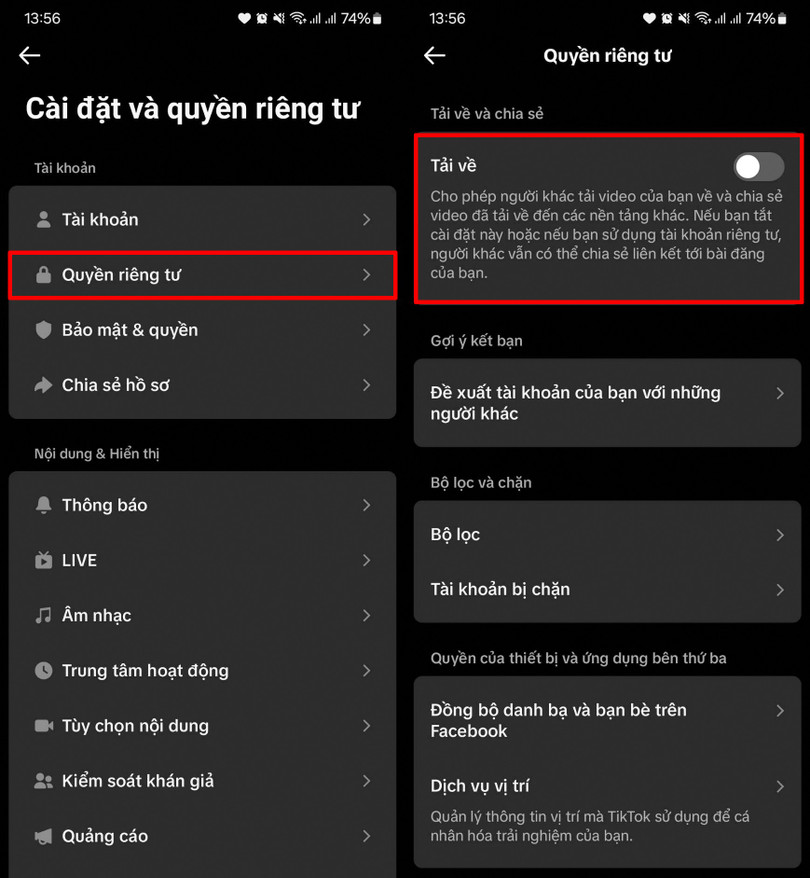Click the Wi-Fi icon in left status bar

click(298, 18)
